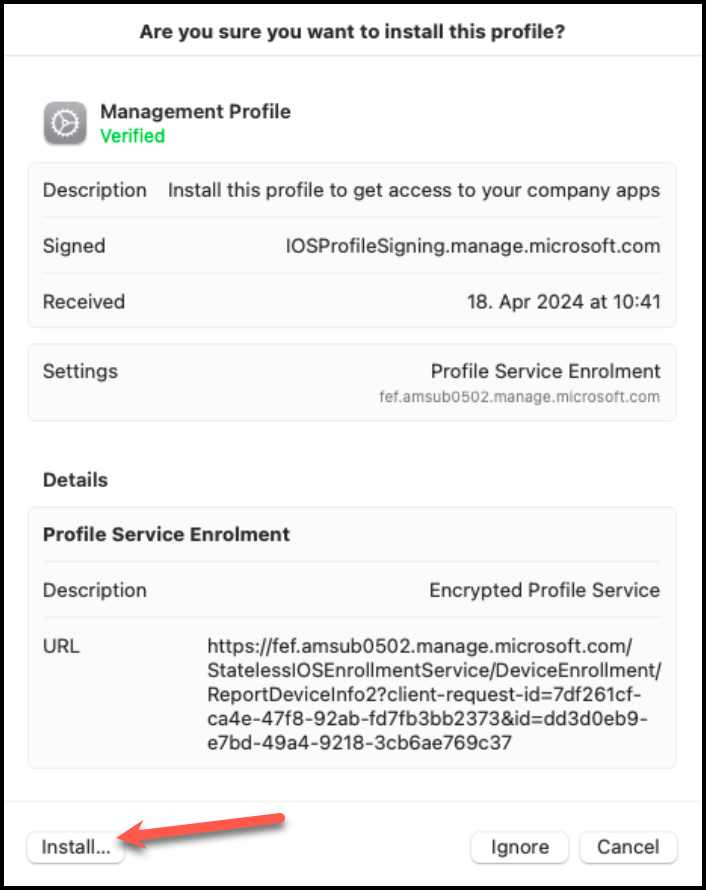Screen dimensions: 706x890
Task: Click IOSProfileSigning.manage.microsoft.com signer text
Action: pos(473,246)
